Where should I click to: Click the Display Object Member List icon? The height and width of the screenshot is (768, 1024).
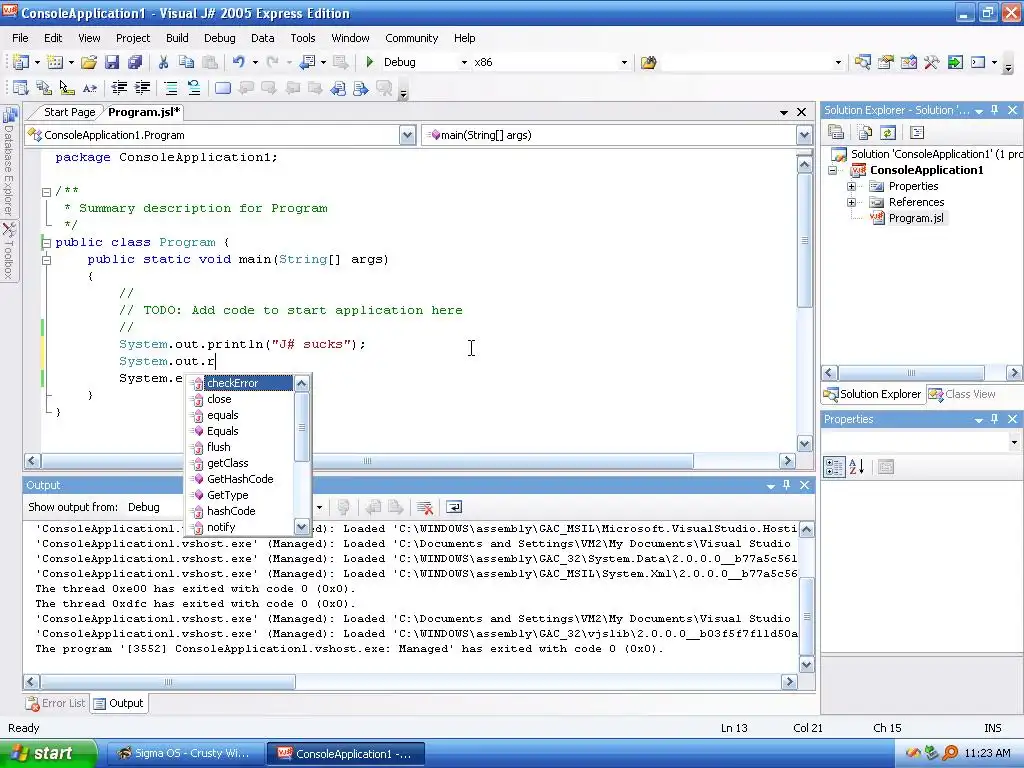pos(21,88)
